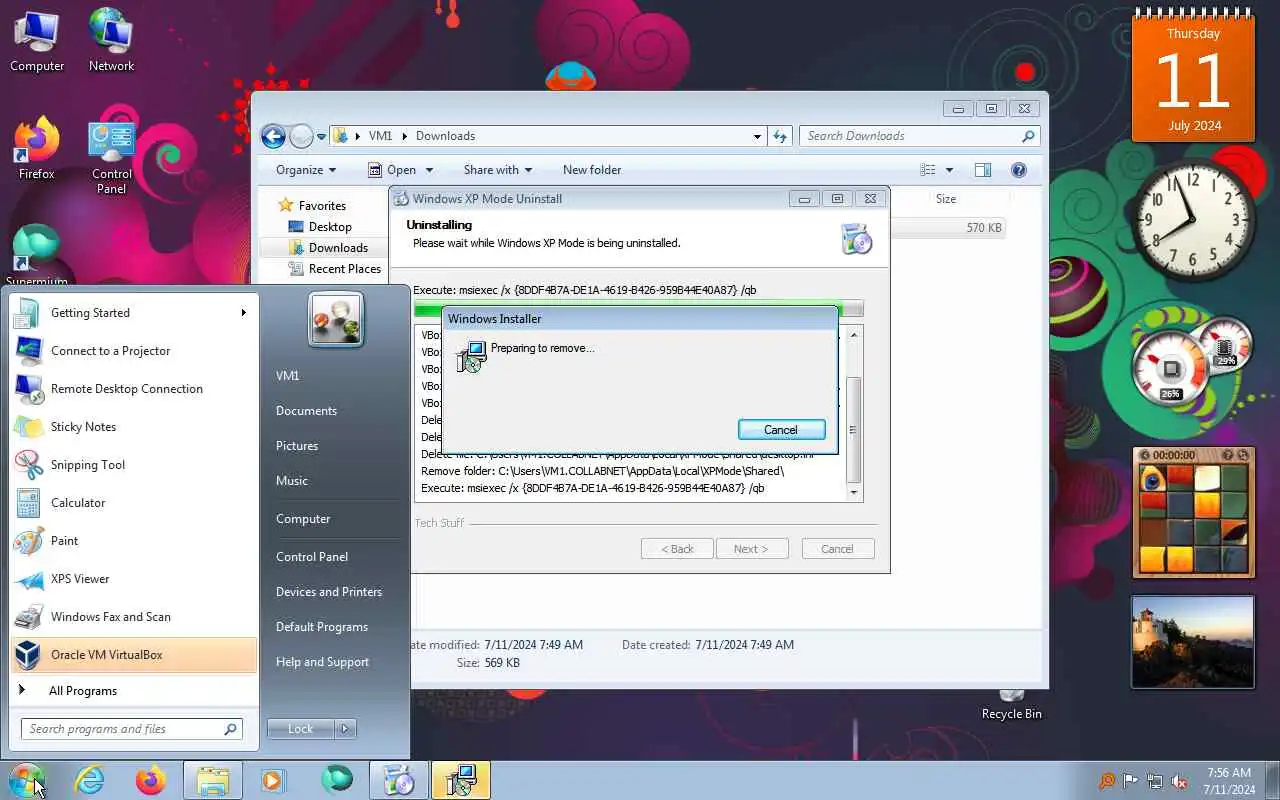Click the orange magnifier tray icon
The width and height of the screenshot is (1280, 800).
pyautogui.click(x=1106, y=781)
